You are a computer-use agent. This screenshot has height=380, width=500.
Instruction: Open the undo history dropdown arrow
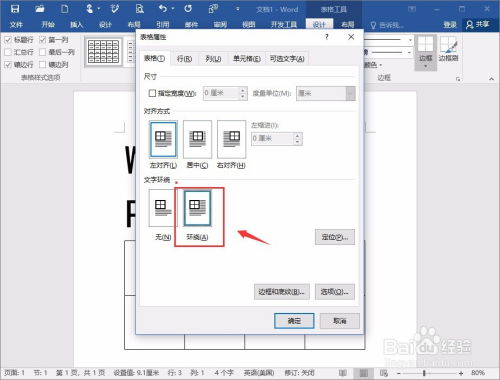[x=173, y=9]
